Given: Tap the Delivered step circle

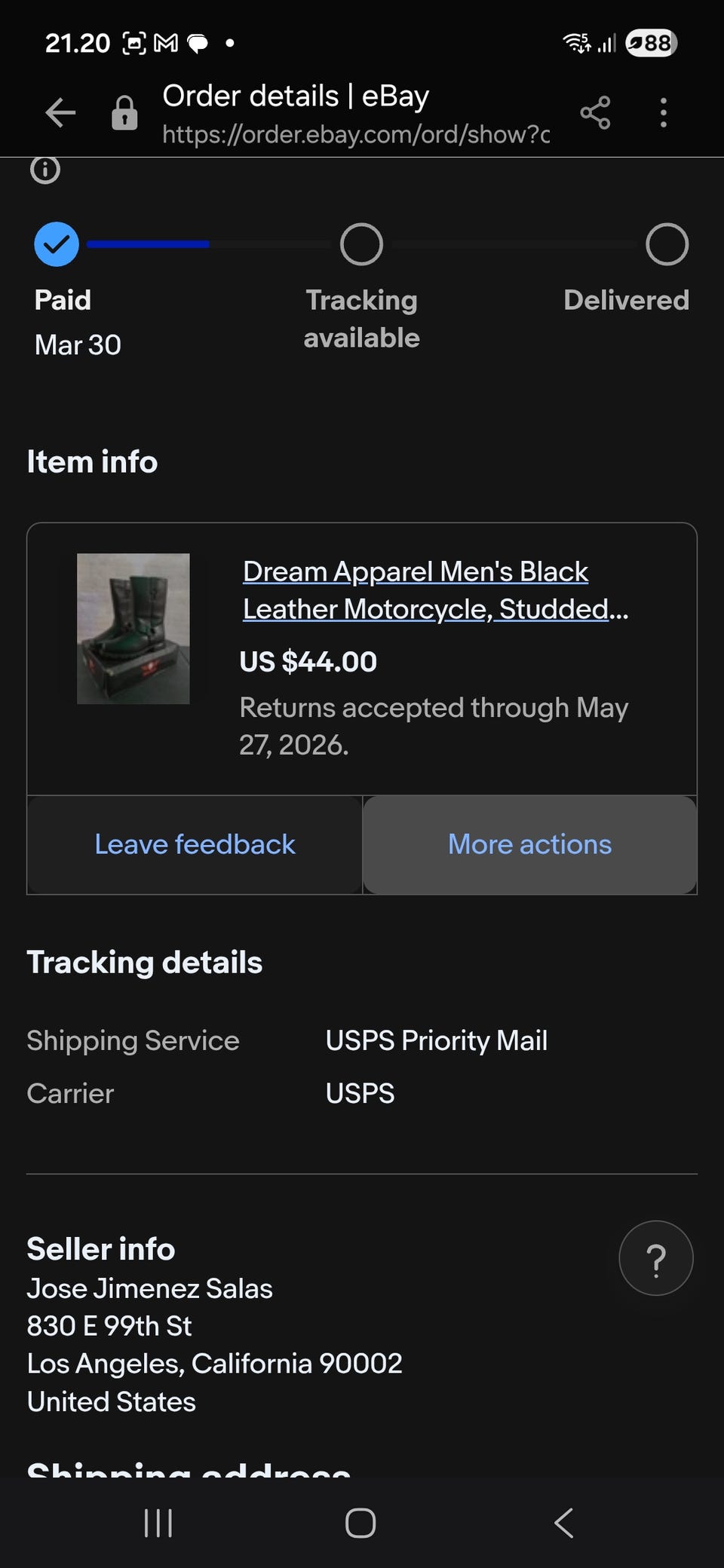Looking at the screenshot, I should 667,244.
